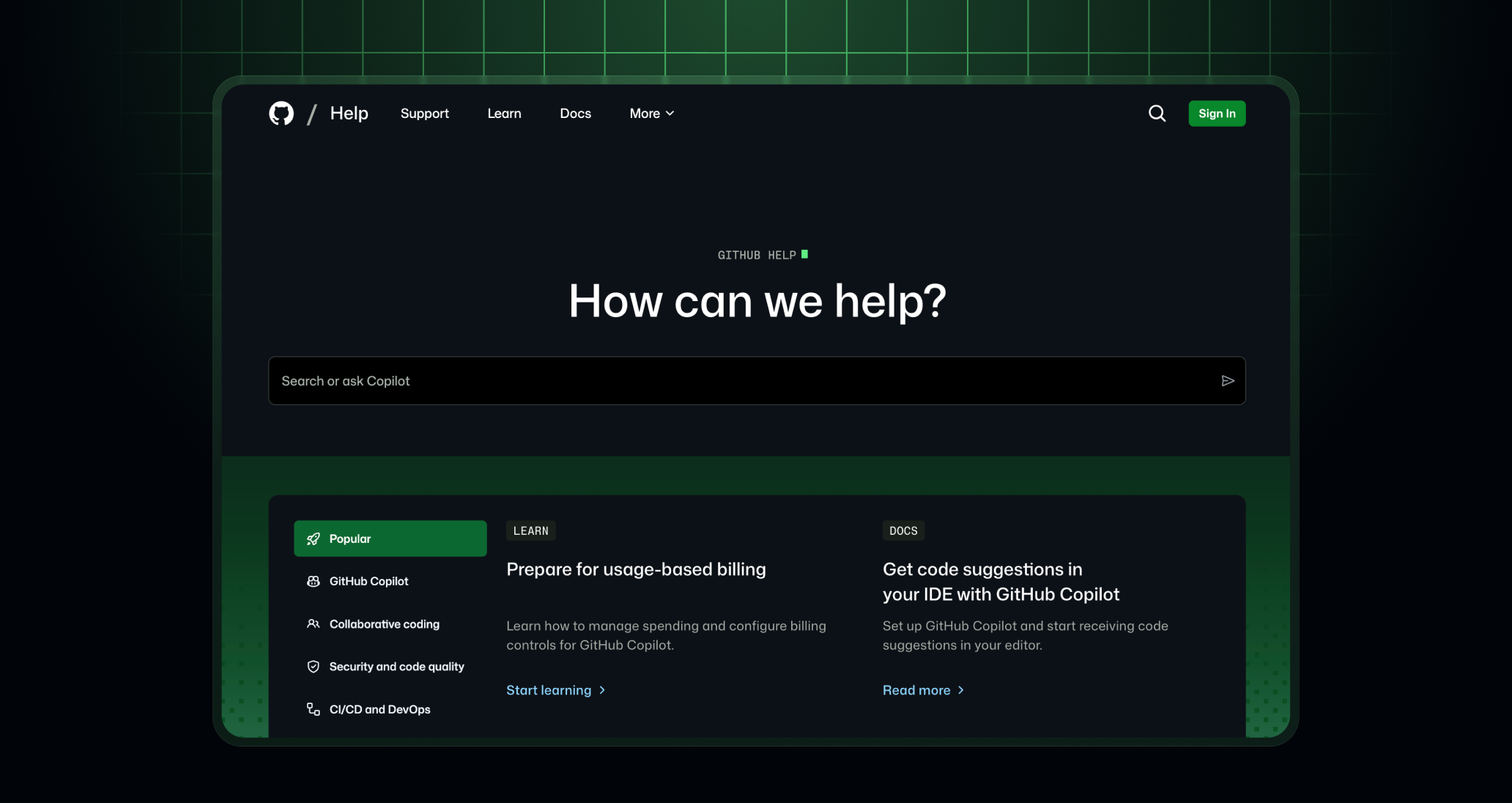Open Get code suggestions in IDE article
The image size is (1512, 803).
pos(1001,582)
